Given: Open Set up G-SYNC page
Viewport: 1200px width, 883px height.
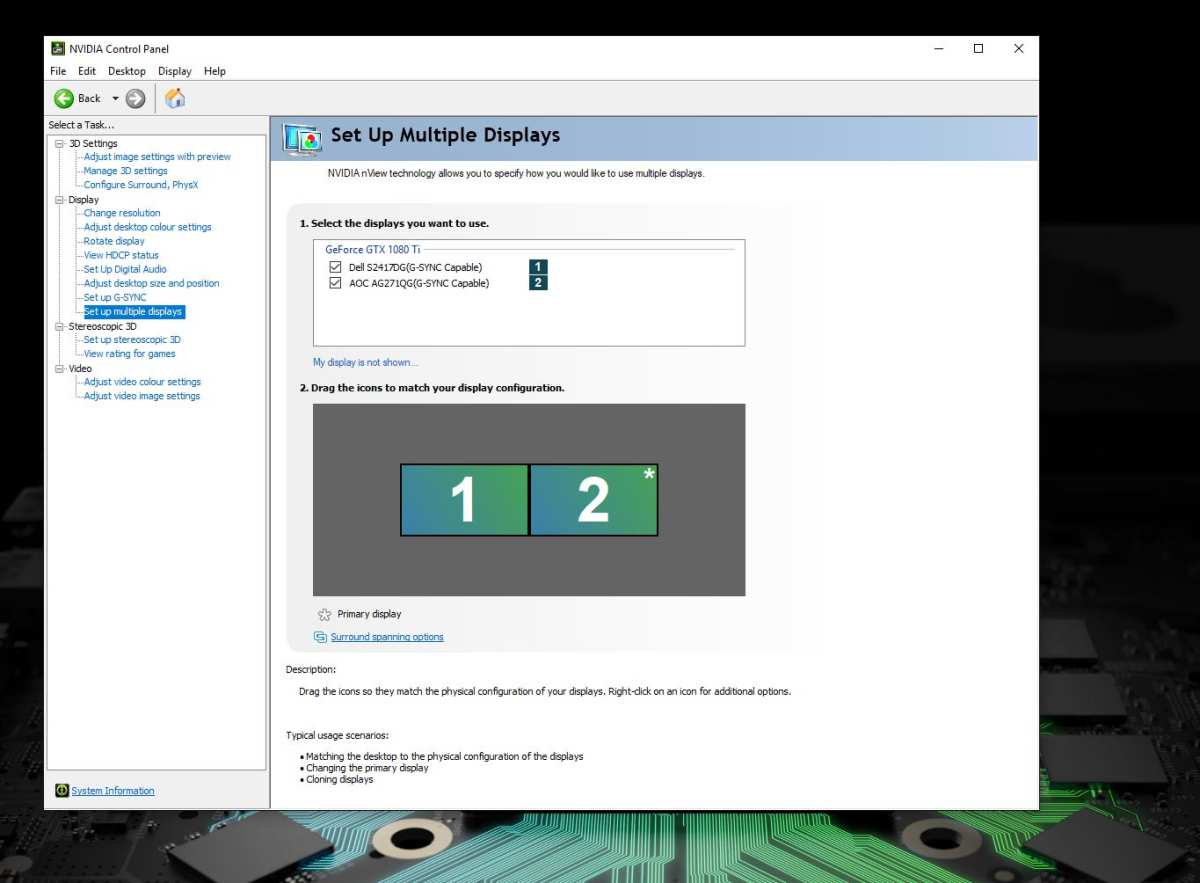Looking at the screenshot, I should (115, 297).
